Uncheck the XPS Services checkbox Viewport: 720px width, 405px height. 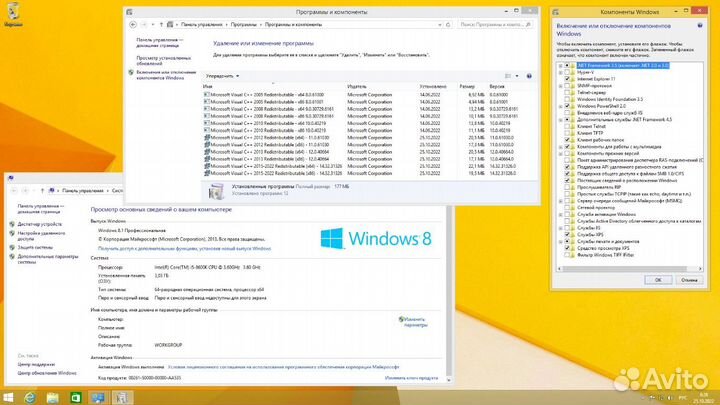[567, 235]
